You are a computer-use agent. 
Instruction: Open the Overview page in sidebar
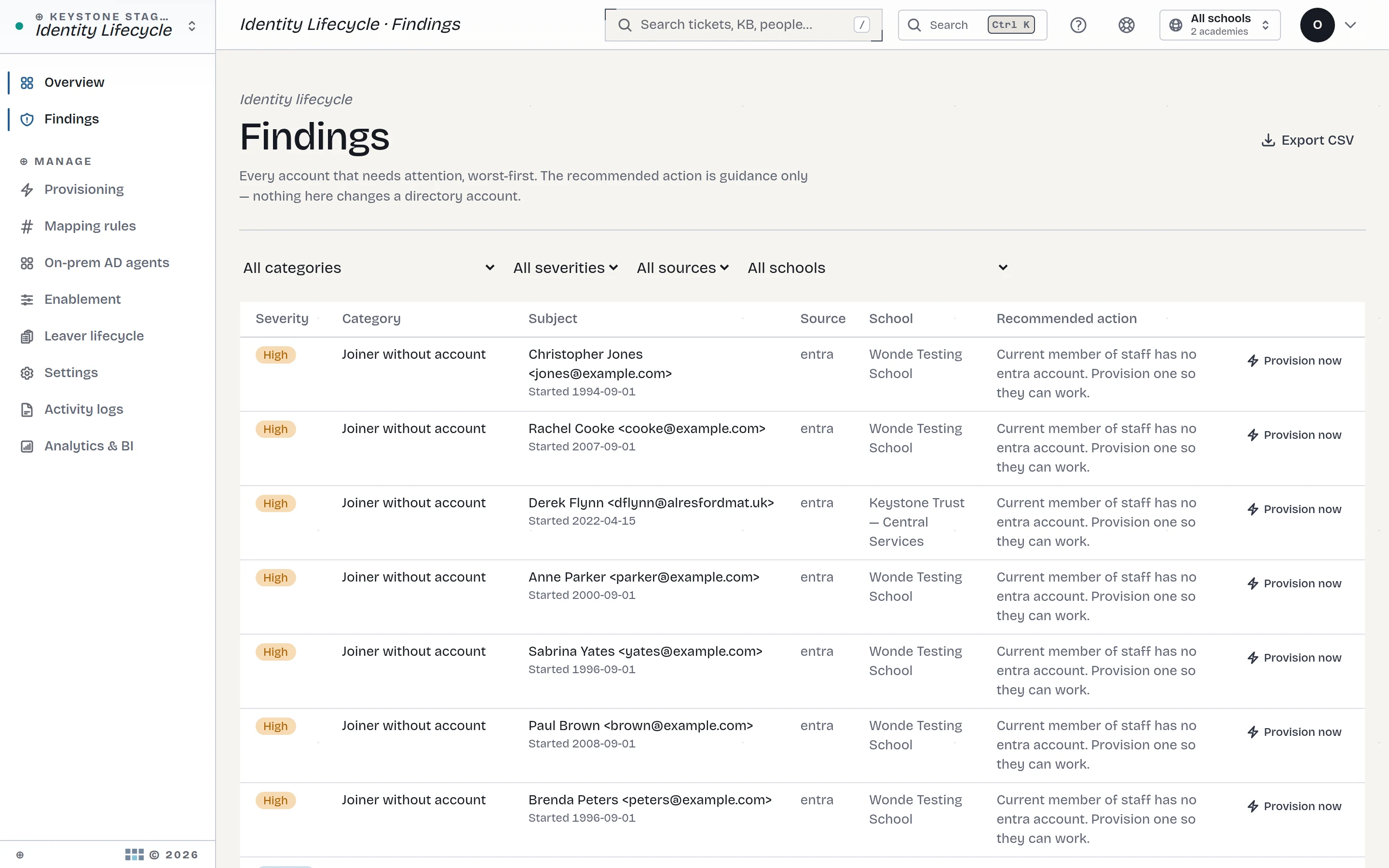pyautogui.click(x=108, y=82)
